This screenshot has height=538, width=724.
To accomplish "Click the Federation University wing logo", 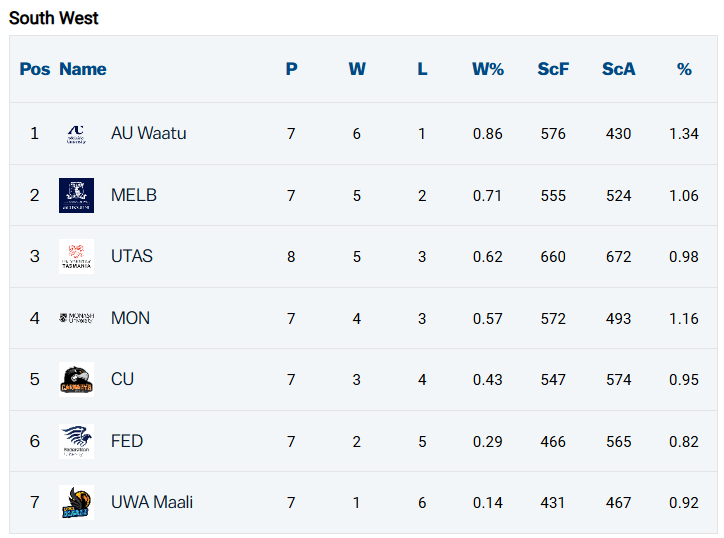I will [x=76, y=441].
